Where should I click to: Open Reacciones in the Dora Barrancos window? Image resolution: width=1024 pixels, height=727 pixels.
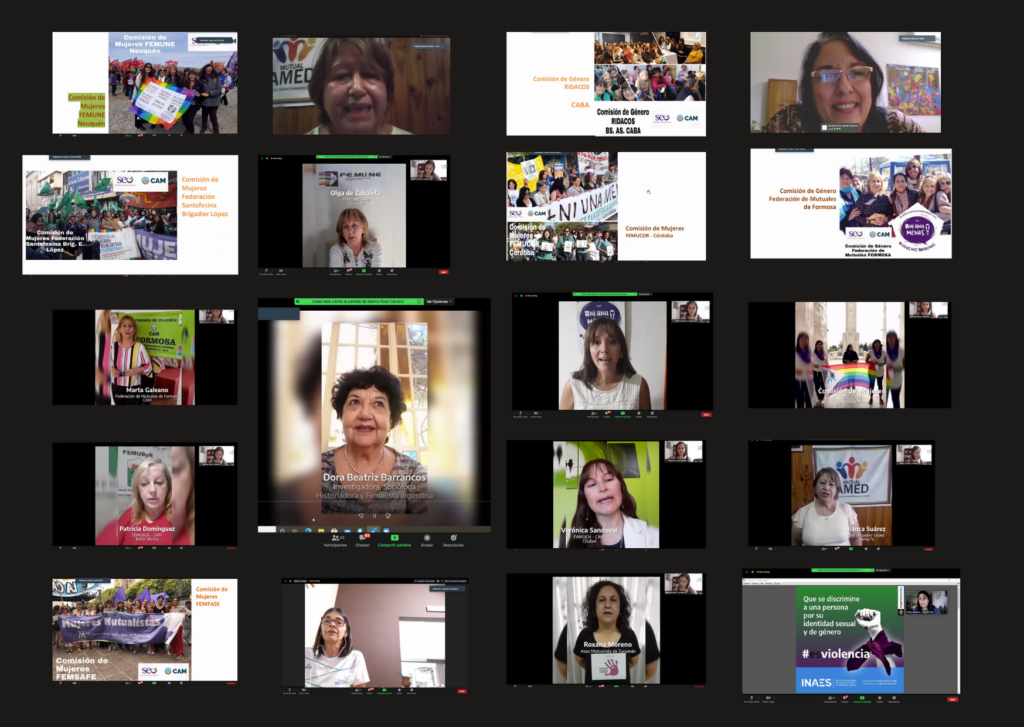(x=453, y=539)
